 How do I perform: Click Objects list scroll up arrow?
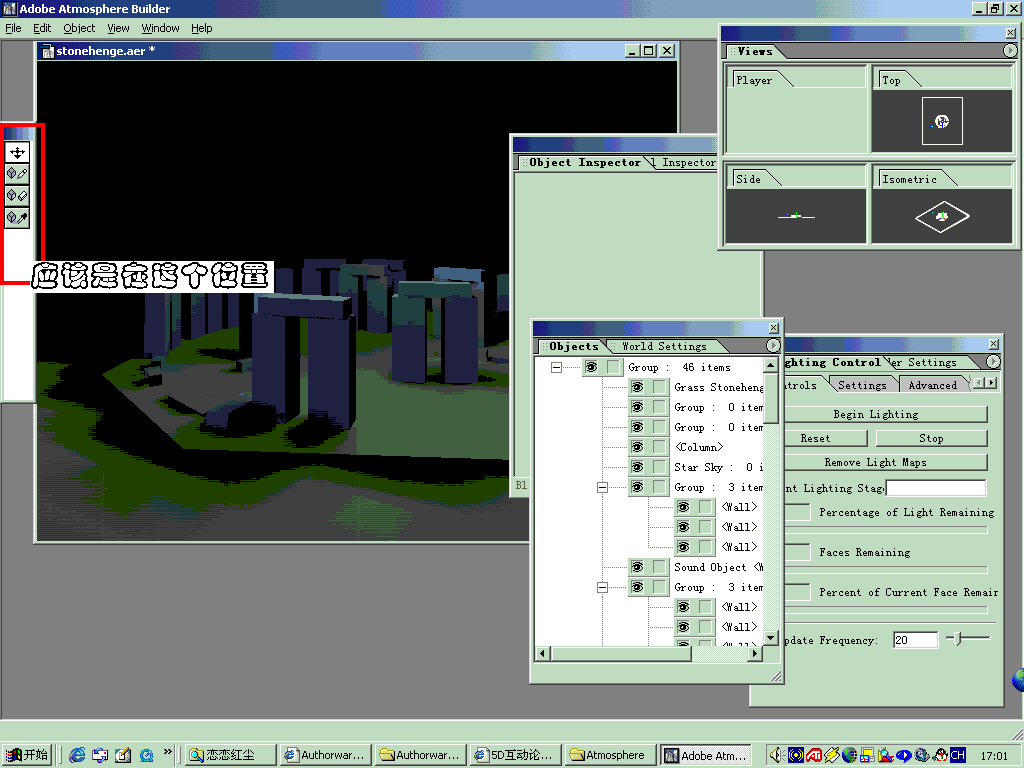771,364
